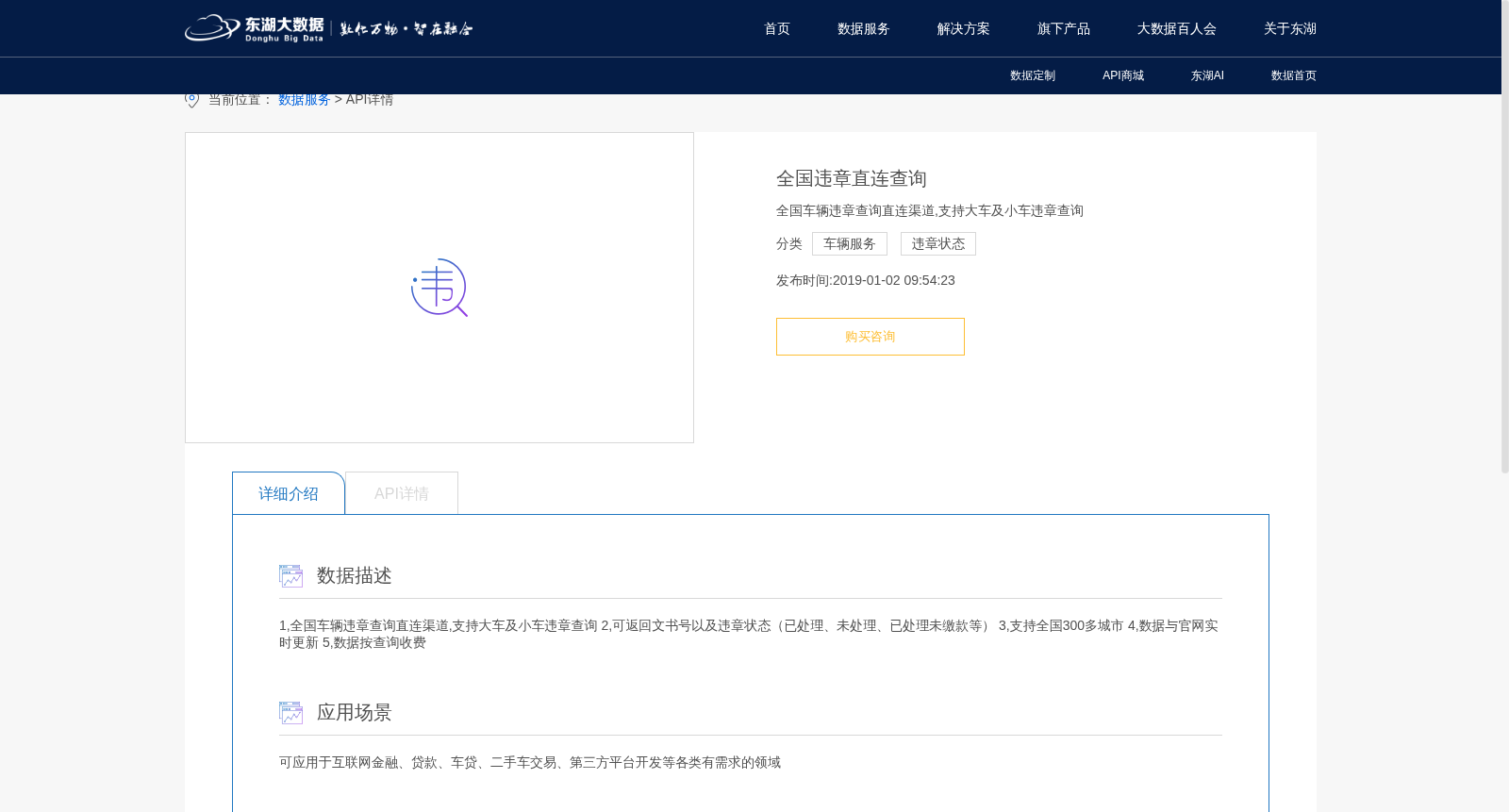Image resolution: width=1509 pixels, height=812 pixels.
Task: Click the slogan text beside the logo
Action: [x=406, y=29]
